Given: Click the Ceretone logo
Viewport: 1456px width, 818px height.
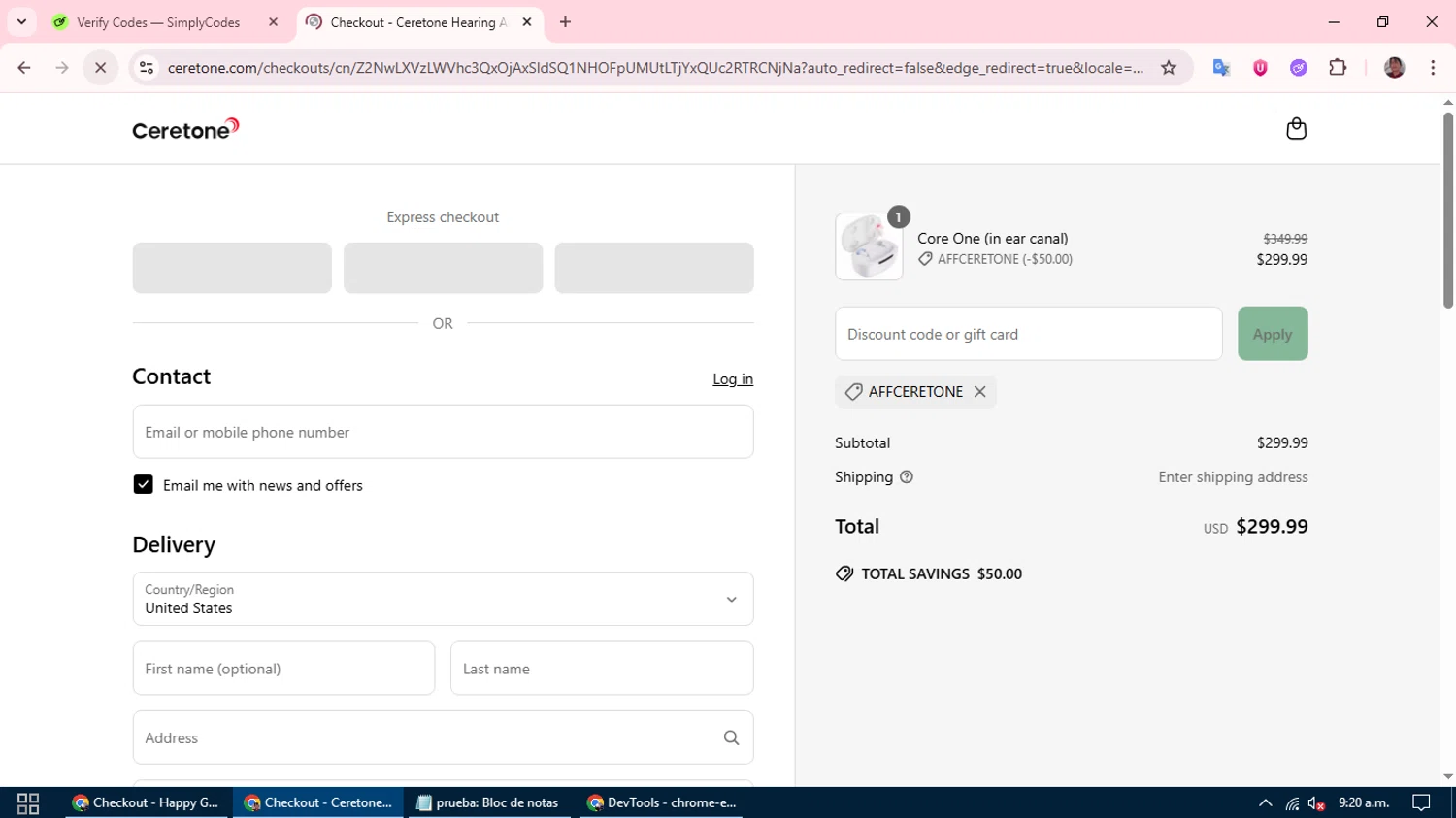Looking at the screenshot, I should tap(185, 129).
